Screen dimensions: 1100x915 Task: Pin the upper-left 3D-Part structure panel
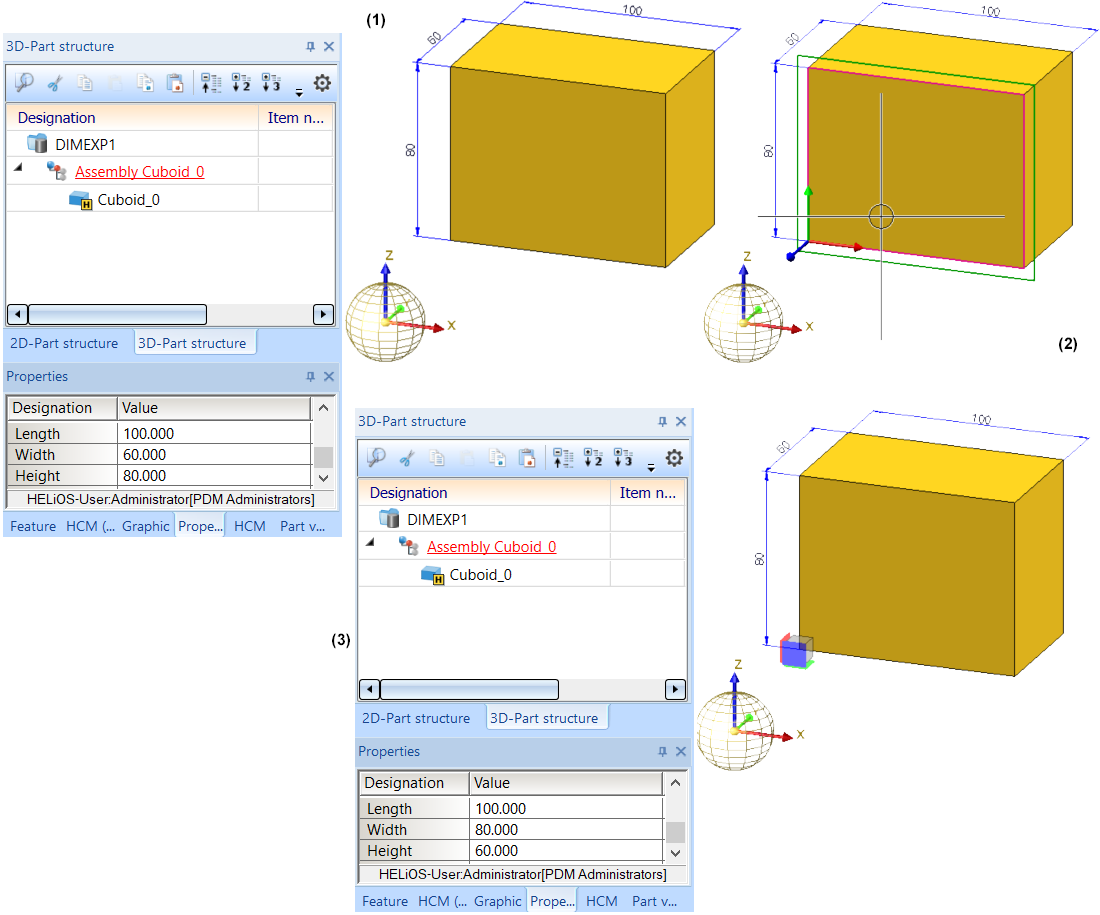pyautogui.click(x=310, y=46)
